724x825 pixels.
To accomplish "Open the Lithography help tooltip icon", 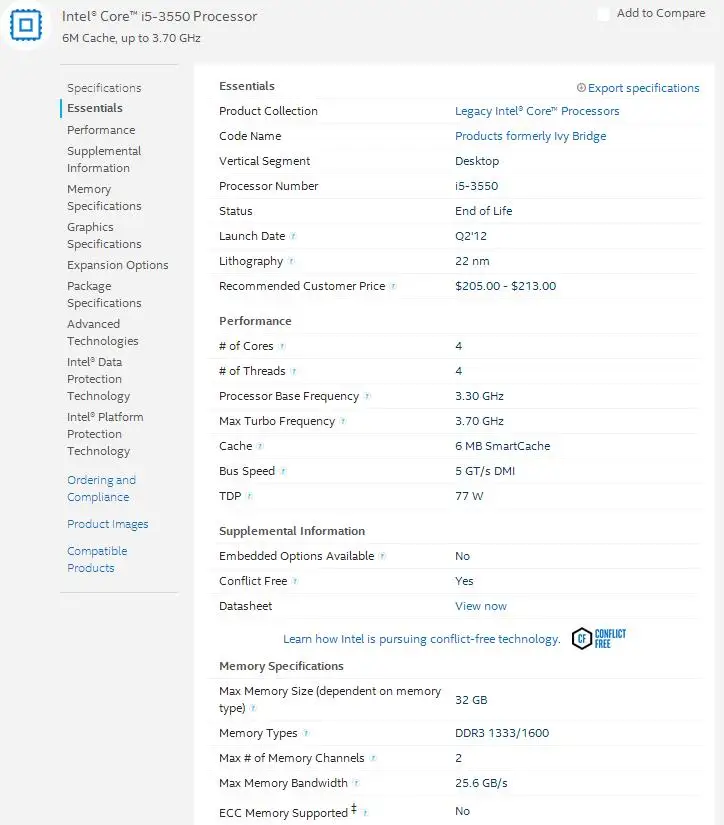I will (x=291, y=262).
